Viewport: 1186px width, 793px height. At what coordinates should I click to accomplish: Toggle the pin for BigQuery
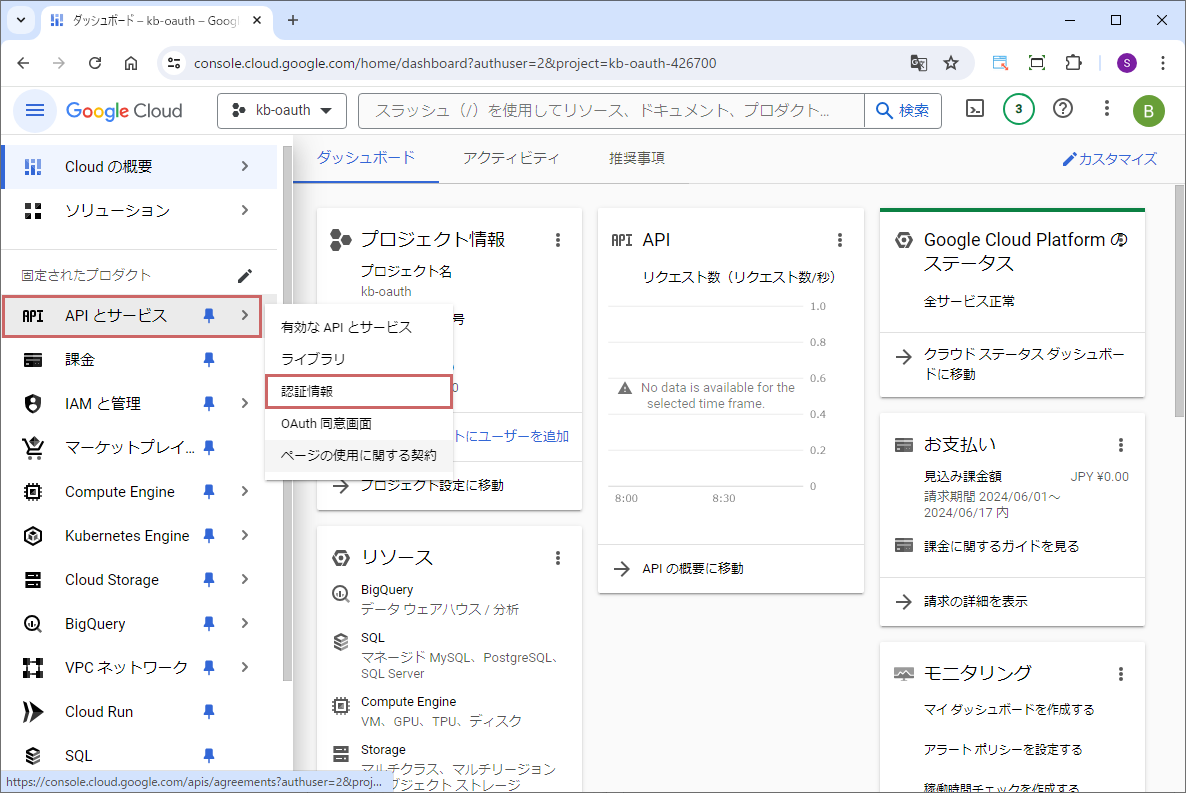tap(209, 624)
